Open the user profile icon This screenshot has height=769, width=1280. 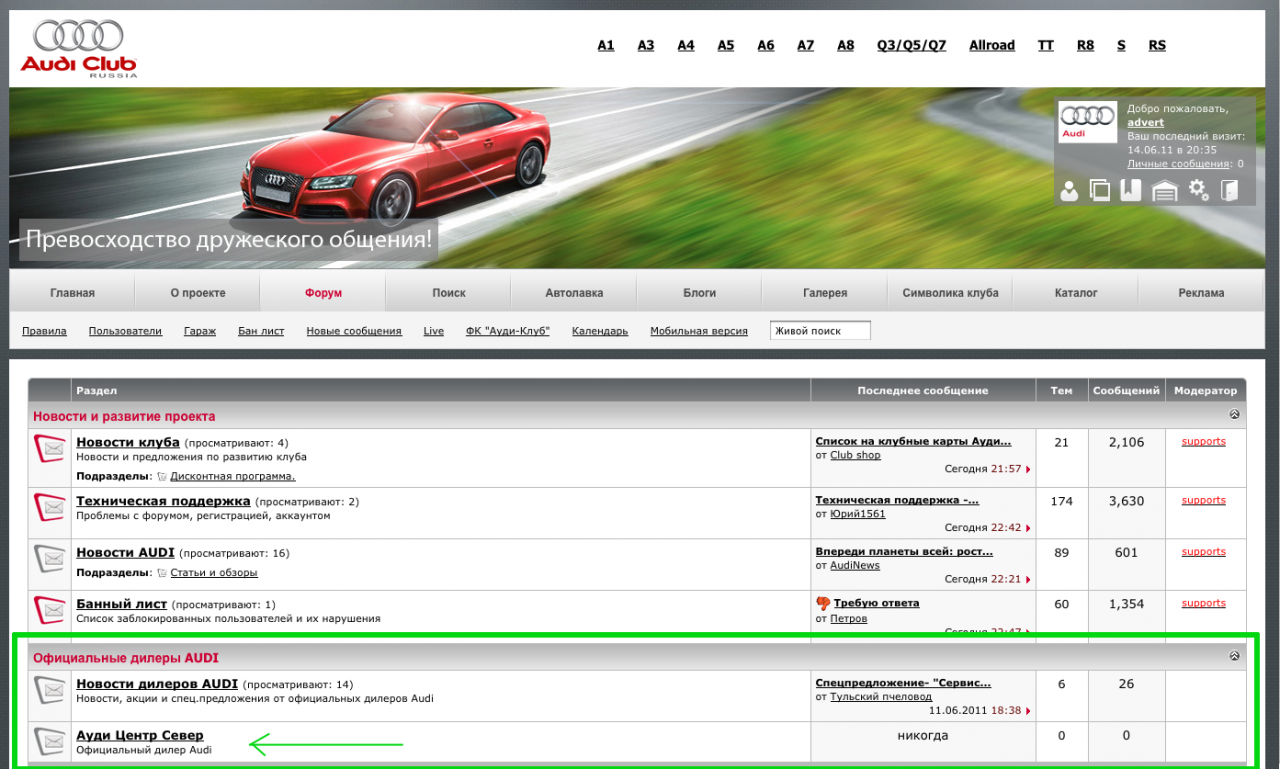(1069, 191)
